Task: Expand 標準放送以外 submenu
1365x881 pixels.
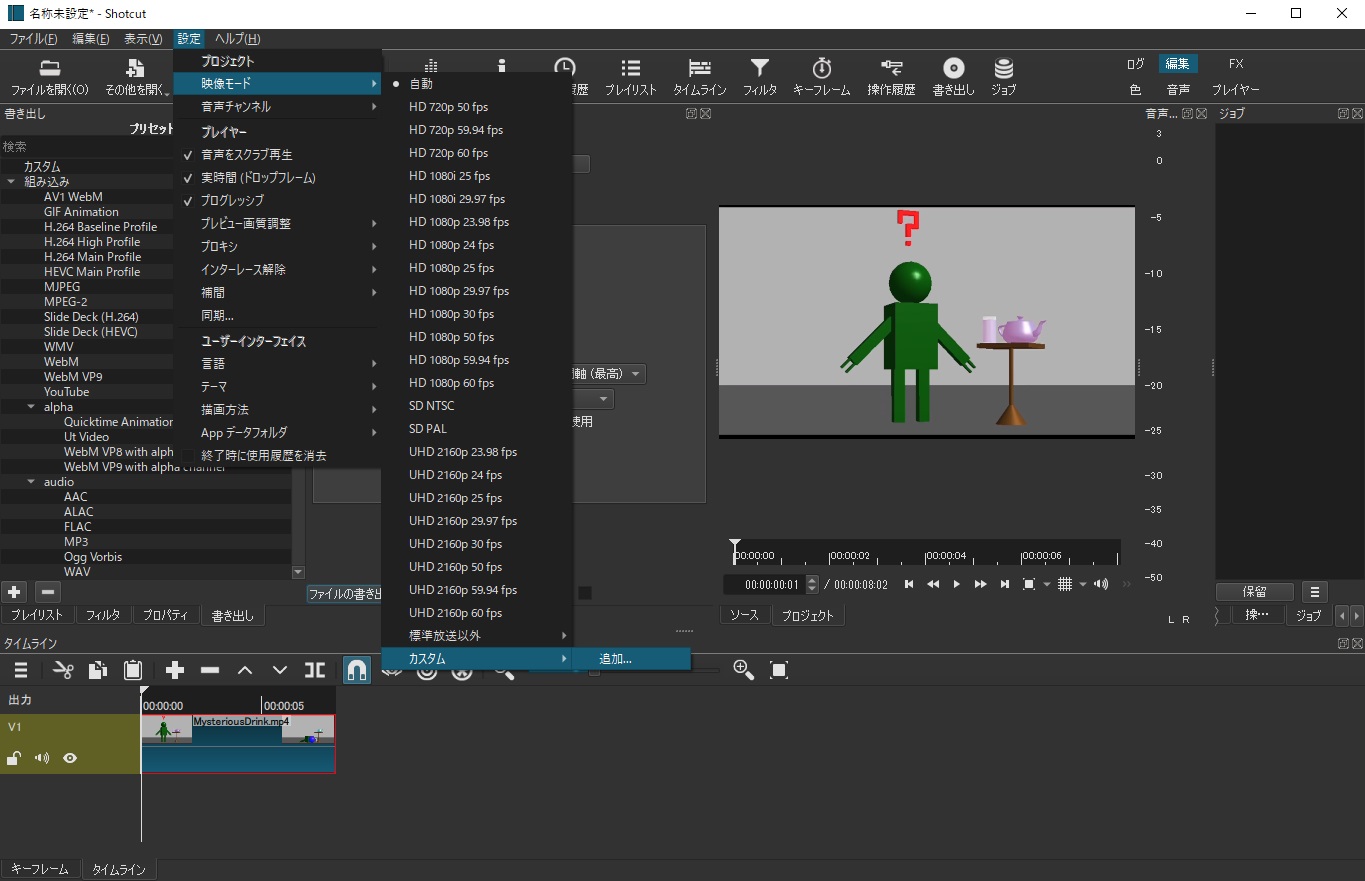Action: click(477, 636)
